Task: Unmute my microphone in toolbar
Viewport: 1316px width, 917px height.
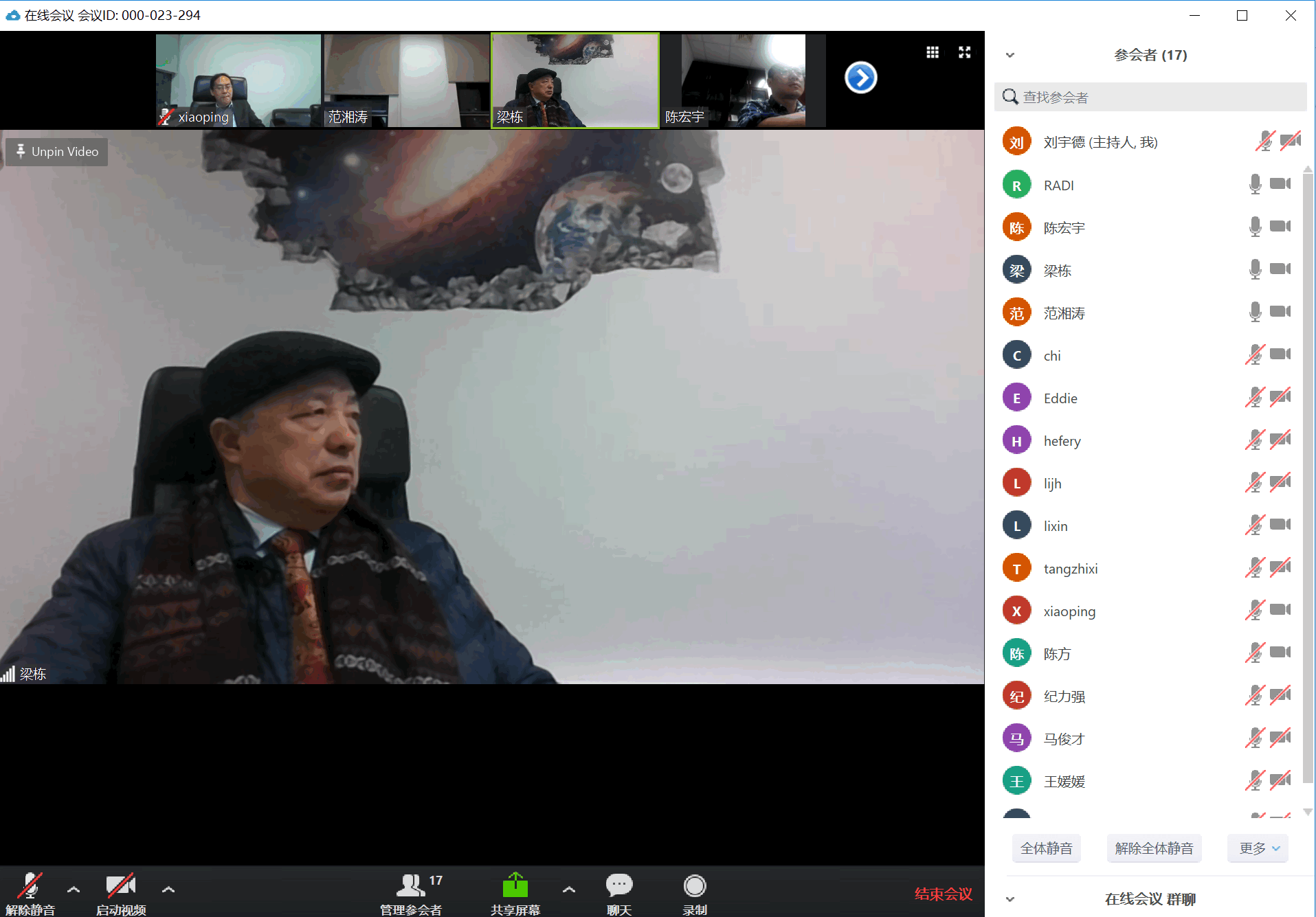Action: pyautogui.click(x=30, y=886)
